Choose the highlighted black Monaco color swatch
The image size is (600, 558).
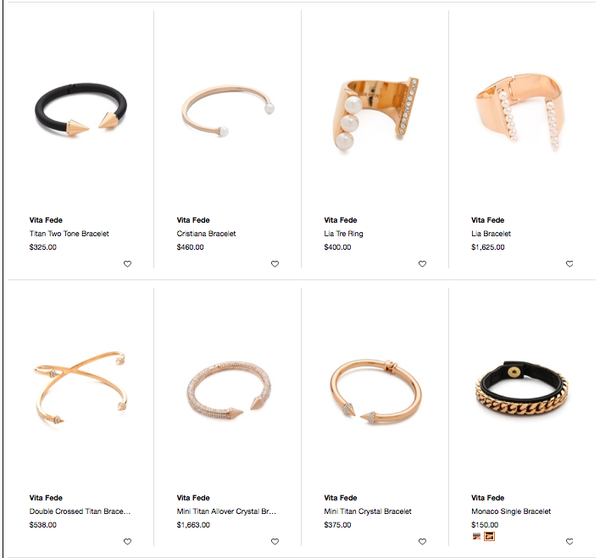(x=489, y=536)
